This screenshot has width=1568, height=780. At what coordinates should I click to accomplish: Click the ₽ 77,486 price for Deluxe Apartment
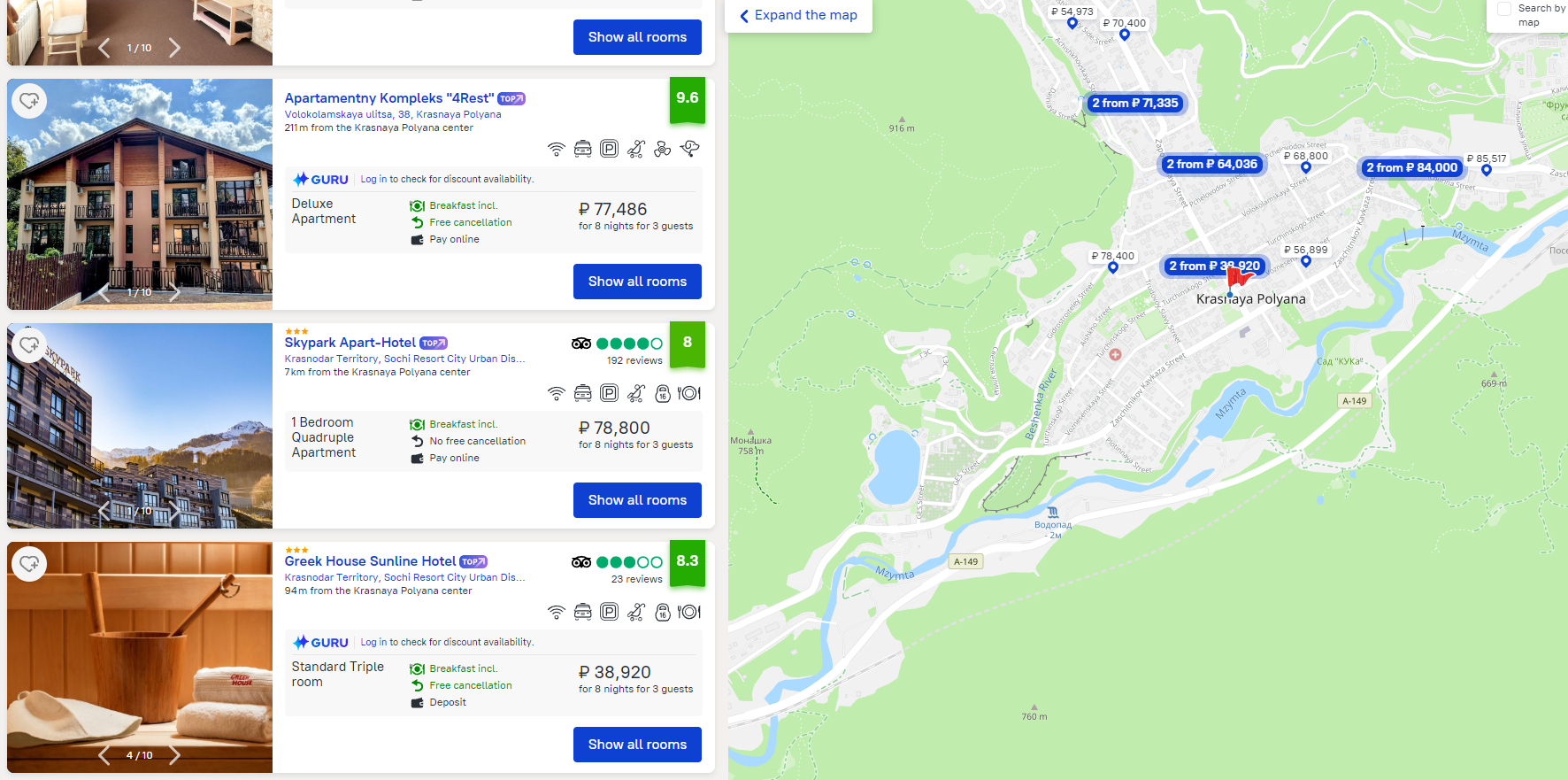pos(613,210)
